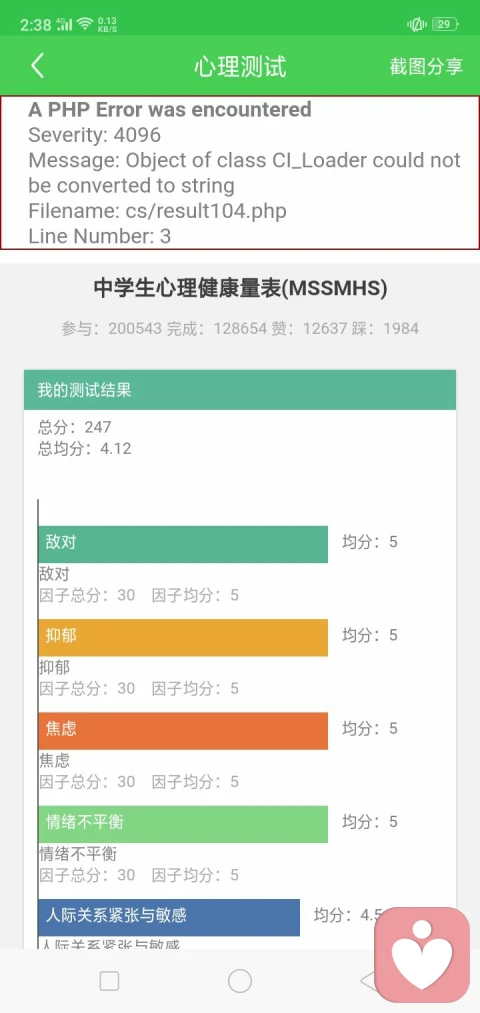Select the blue 人际关系紧张与敏感 bar
This screenshot has width=480, height=1013.
pos(169,917)
